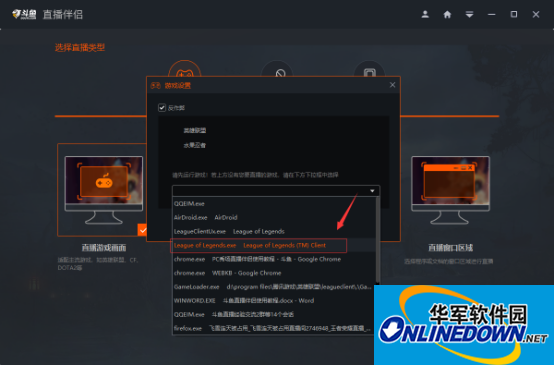Viewport: 554px width, 365px height.
Task: Select LeagueClientUx.exe League of Legends entry
Action: [274, 231]
